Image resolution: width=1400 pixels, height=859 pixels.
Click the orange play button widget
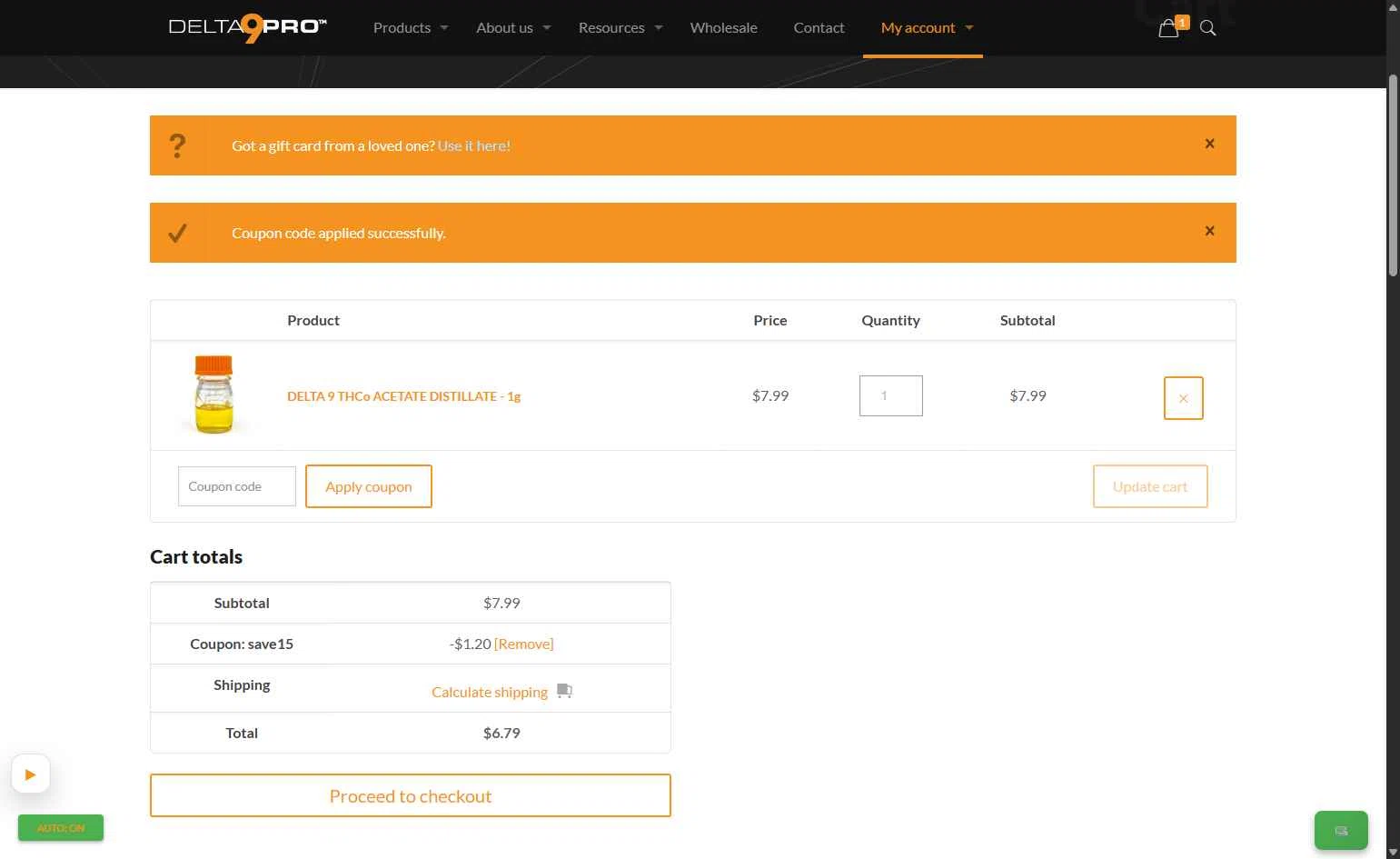(x=31, y=774)
